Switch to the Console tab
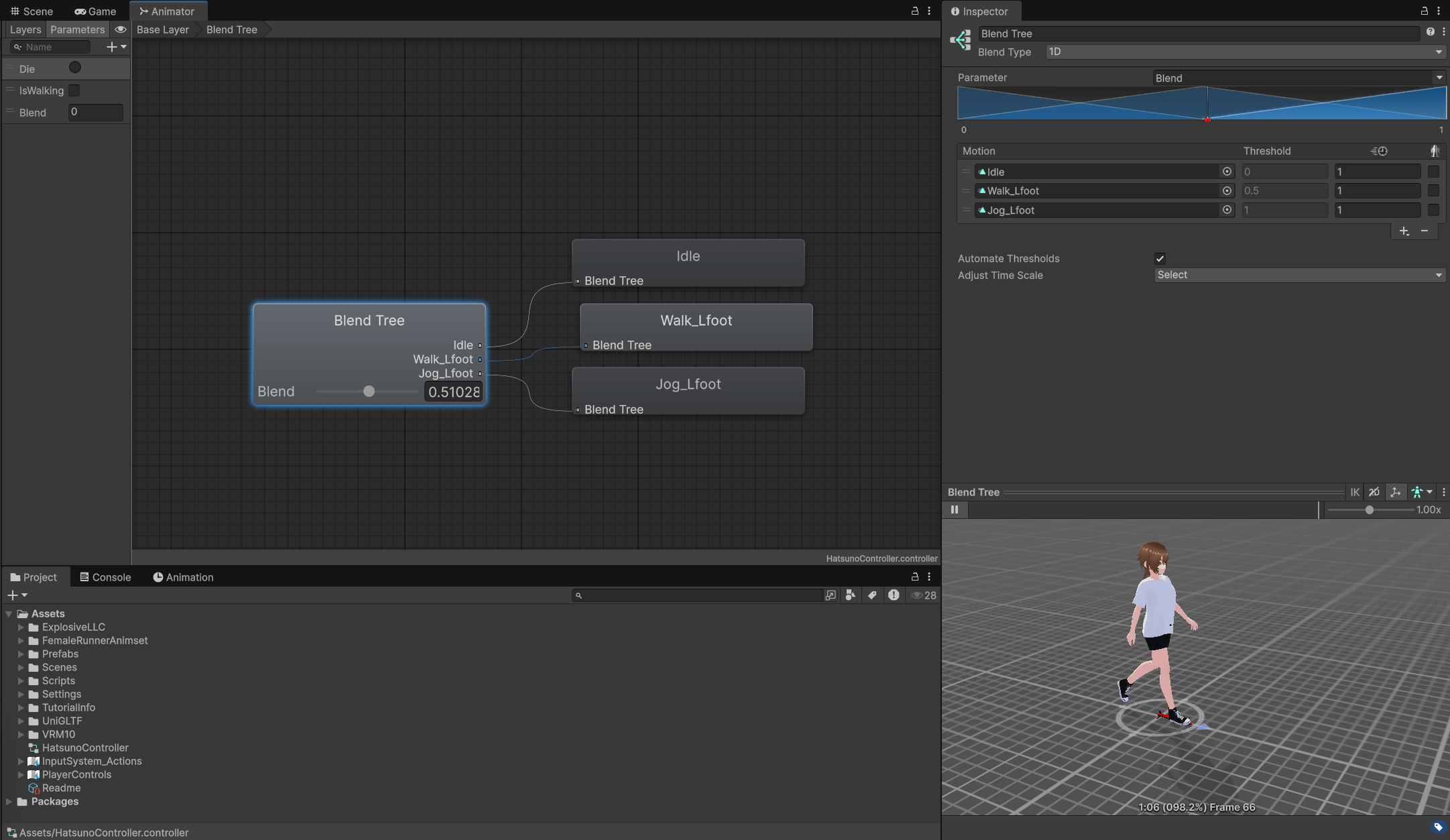The width and height of the screenshot is (1450, 840). pyautogui.click(x=105, y=577)
